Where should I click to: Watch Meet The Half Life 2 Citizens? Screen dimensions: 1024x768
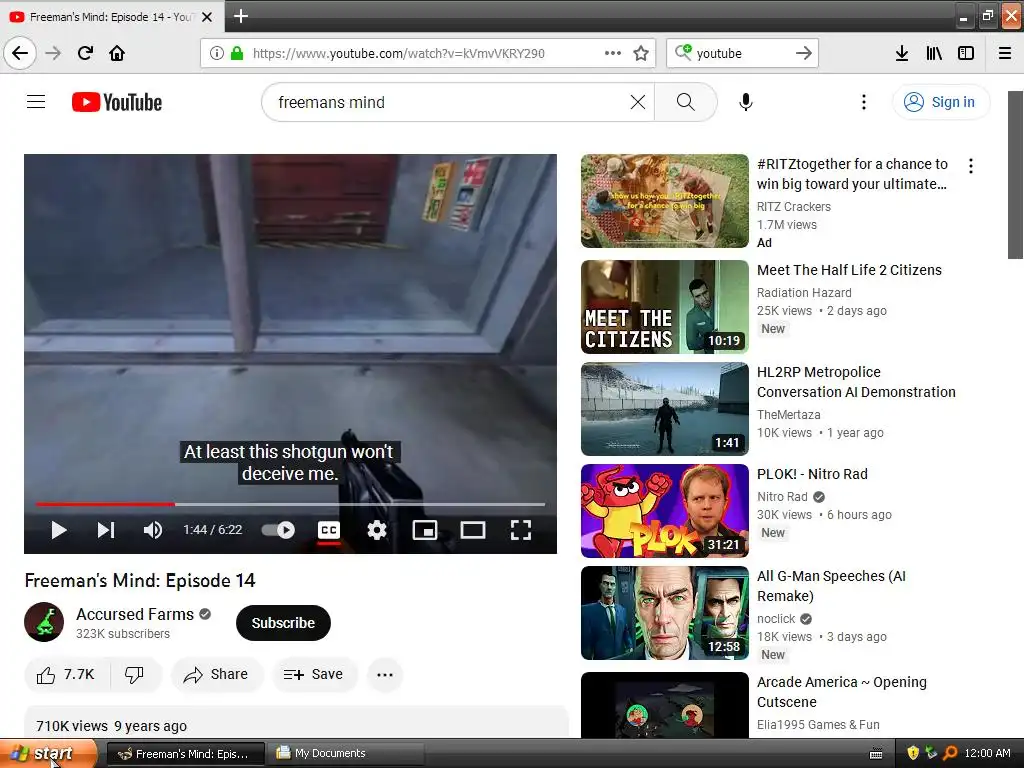[849, 270]
